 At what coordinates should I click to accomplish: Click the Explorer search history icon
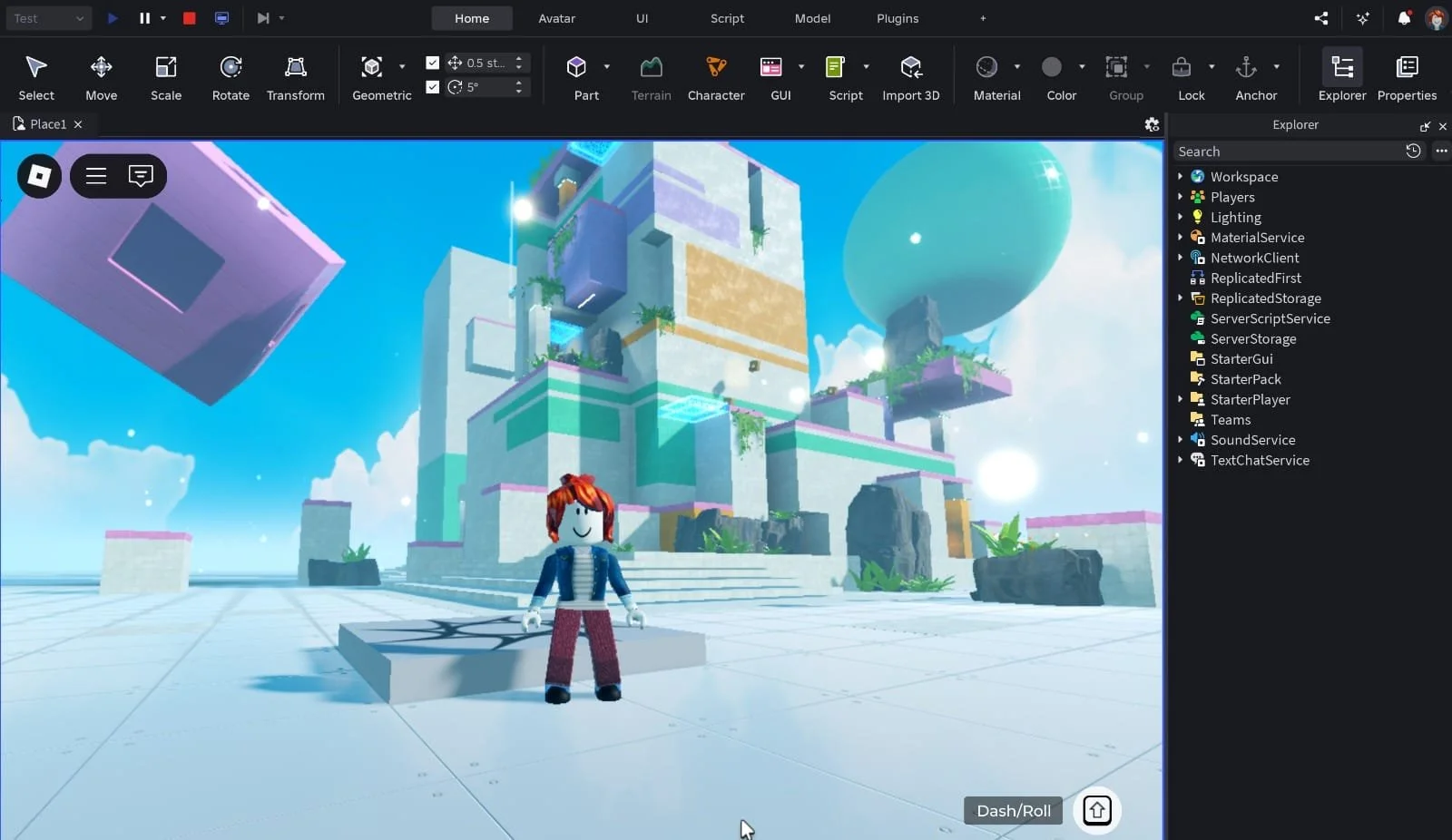click(x=1413, y=151)
